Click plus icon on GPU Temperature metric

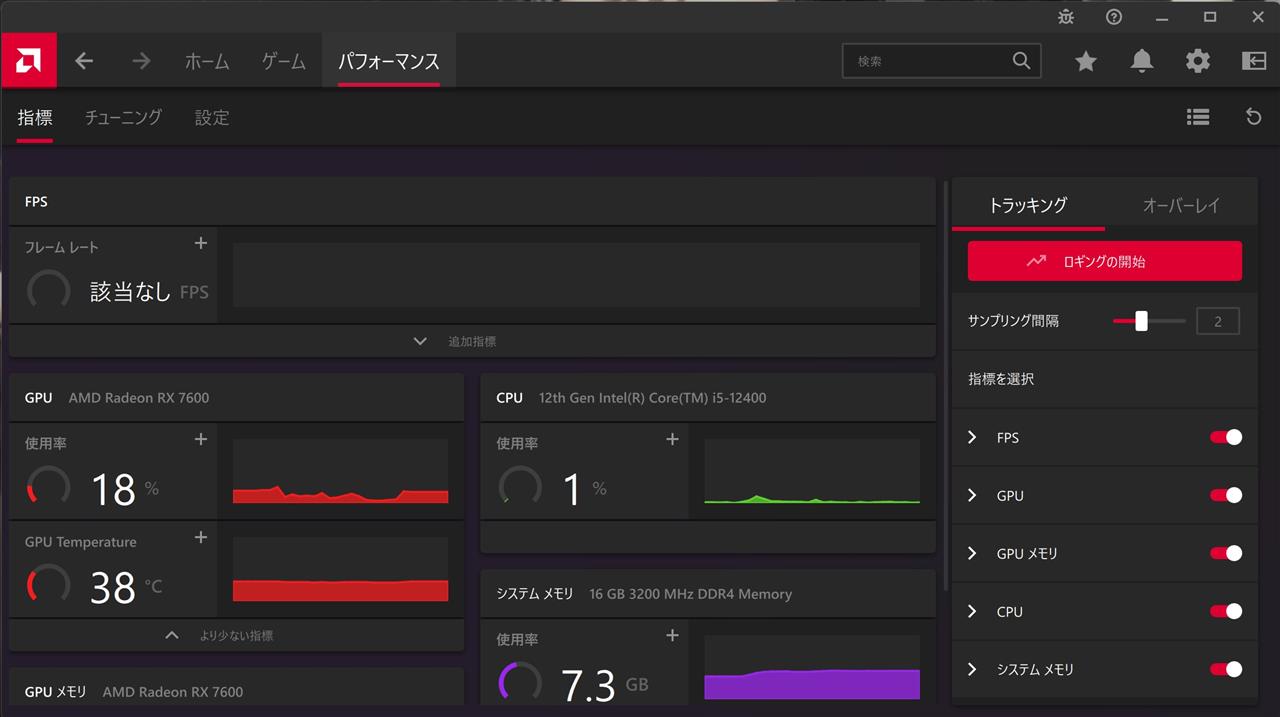[201, 537]
